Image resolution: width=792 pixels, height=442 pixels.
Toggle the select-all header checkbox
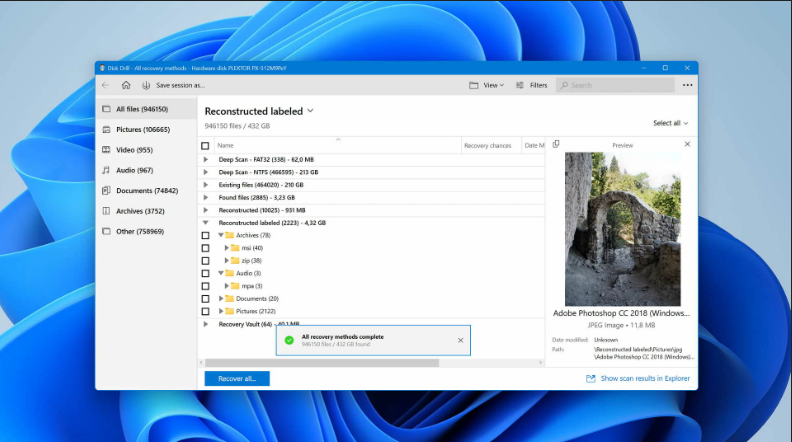(x=205, y=145)
